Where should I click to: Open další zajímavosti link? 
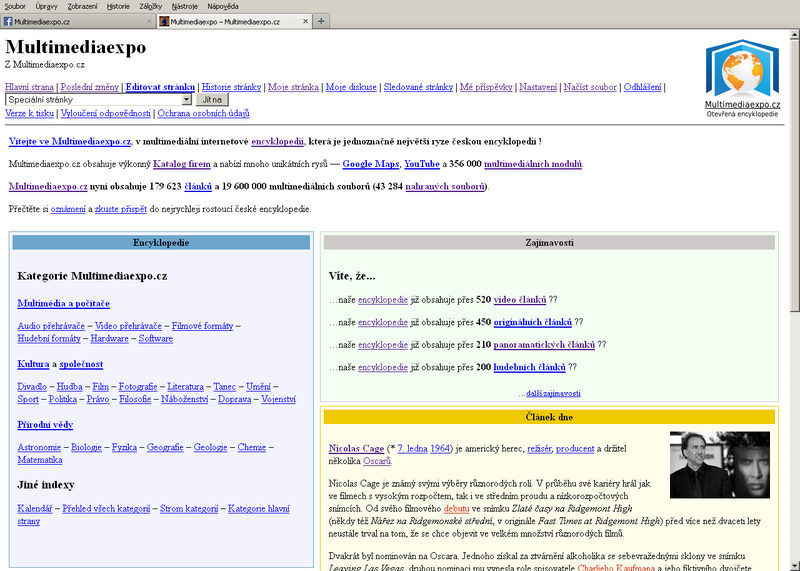click(553, 393)
